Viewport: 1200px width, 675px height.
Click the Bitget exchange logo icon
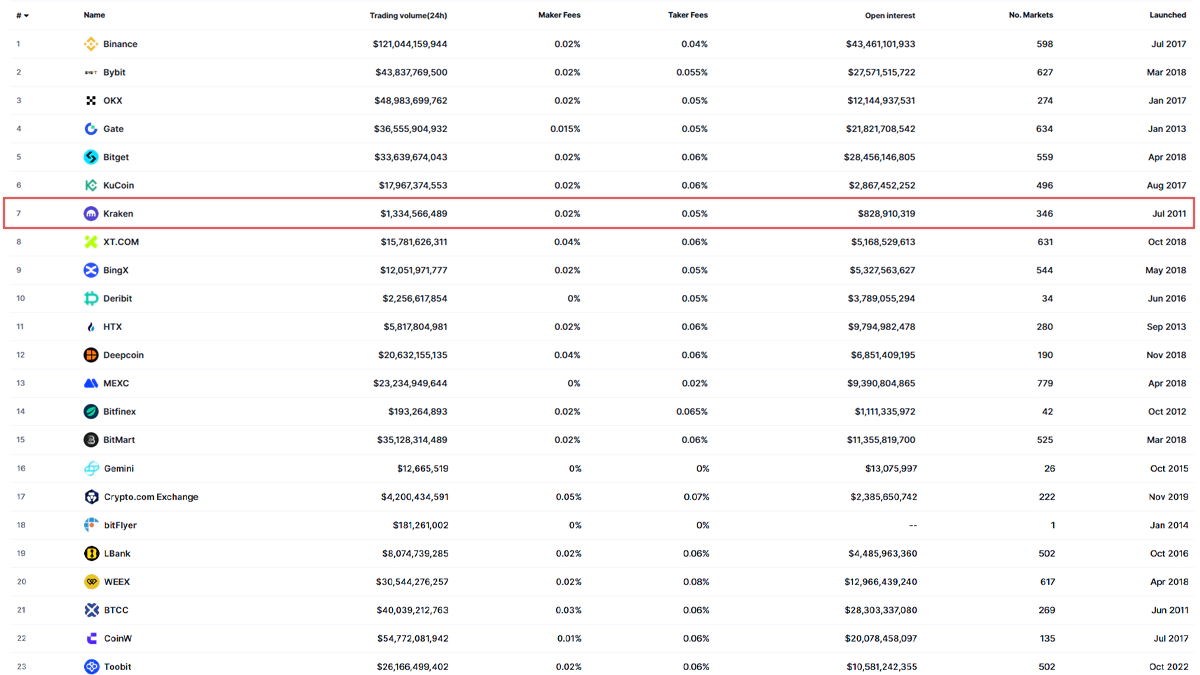click(91, 157)
